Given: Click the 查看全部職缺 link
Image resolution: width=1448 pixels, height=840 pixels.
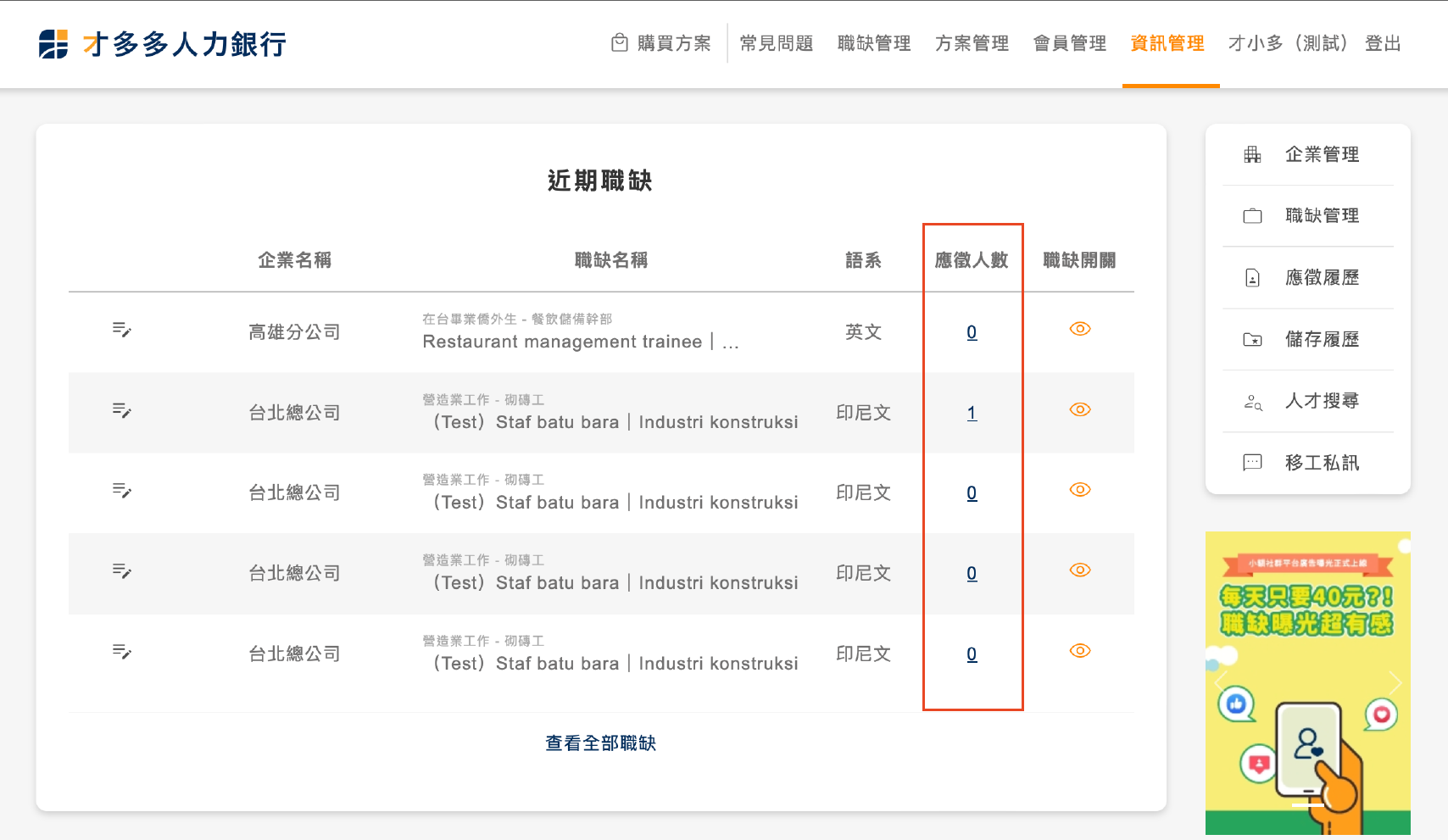Looking at the screenshot, I should 600,743.
